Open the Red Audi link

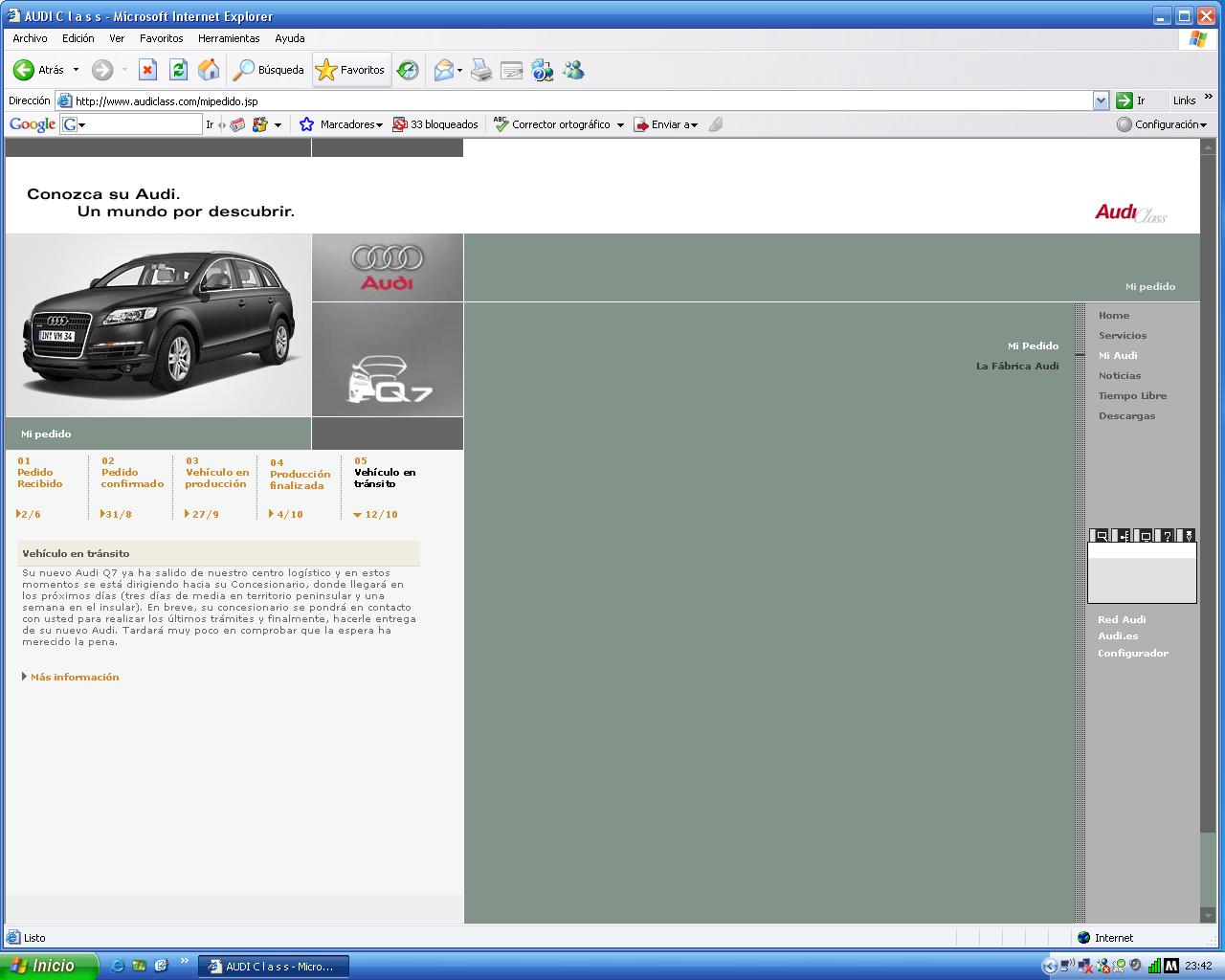pyautogui.click(x=1122, y=620)
